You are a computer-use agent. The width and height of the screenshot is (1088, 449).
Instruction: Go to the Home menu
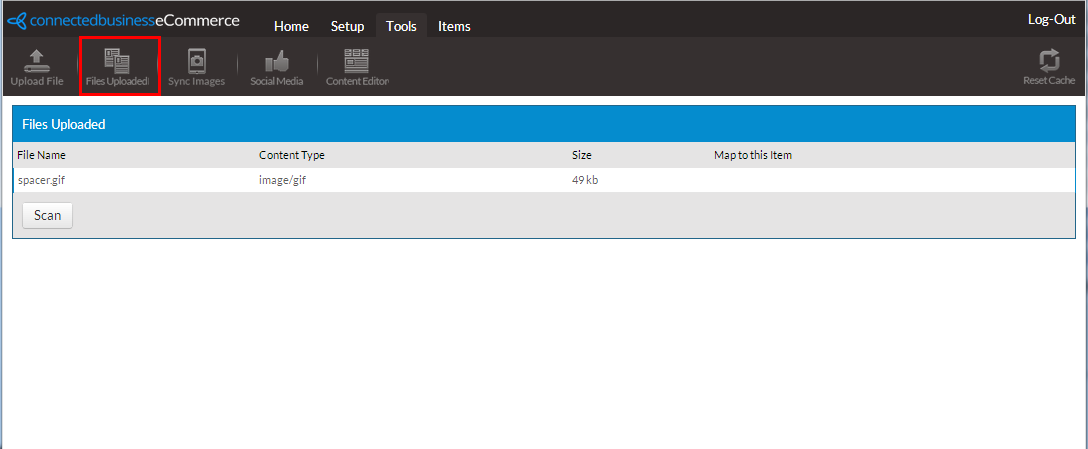(291, 26)
